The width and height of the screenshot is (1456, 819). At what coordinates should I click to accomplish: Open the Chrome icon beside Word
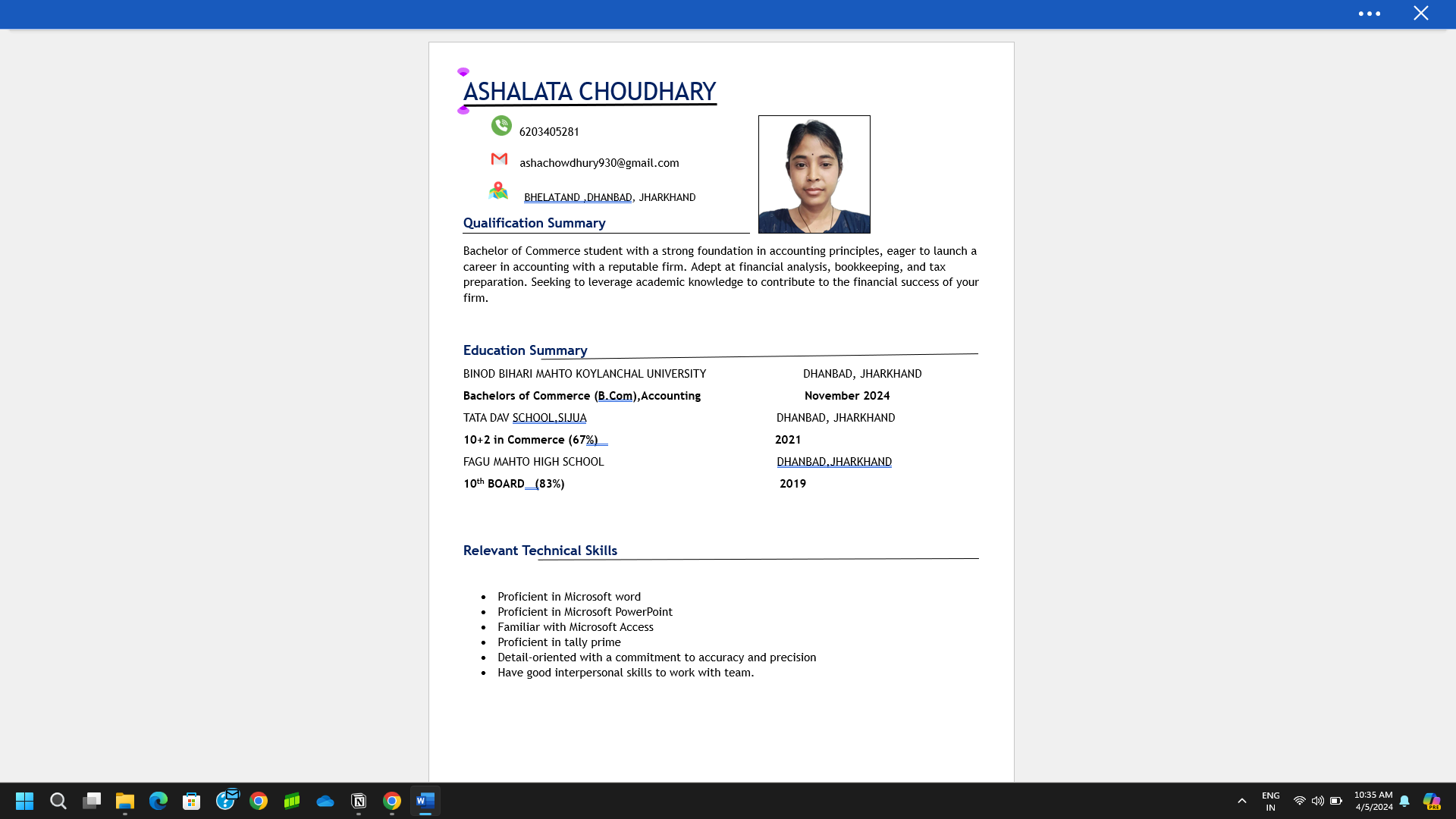tap(392, 801)
